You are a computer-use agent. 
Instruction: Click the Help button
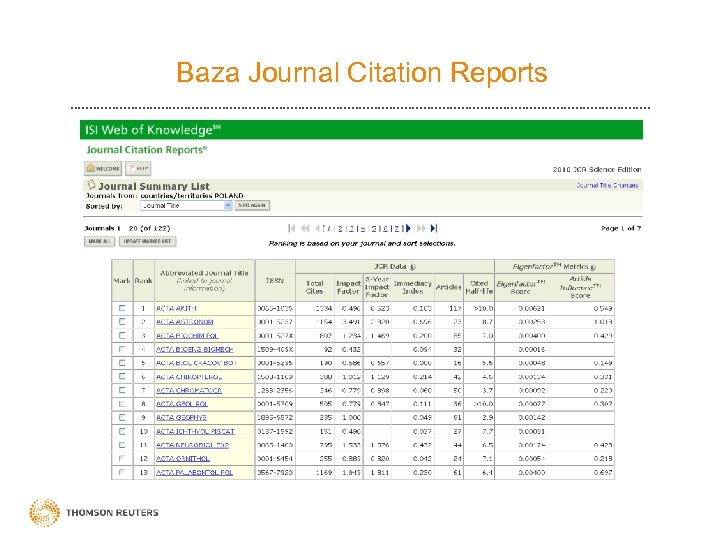(x=138, y=169)
